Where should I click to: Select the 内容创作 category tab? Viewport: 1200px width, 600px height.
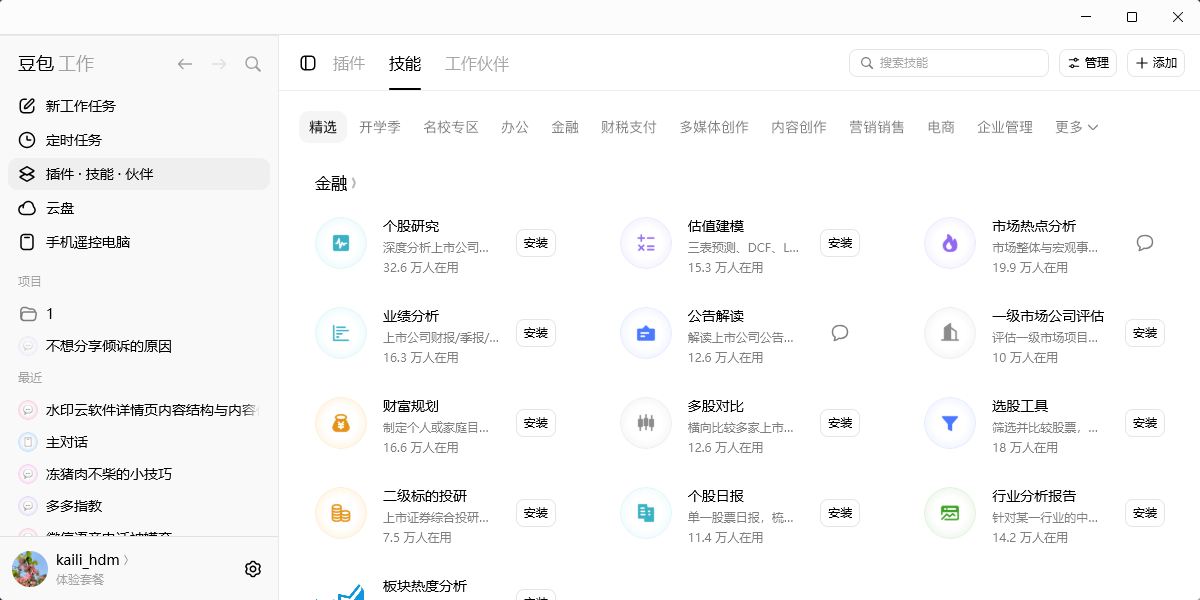click(799, 127)
